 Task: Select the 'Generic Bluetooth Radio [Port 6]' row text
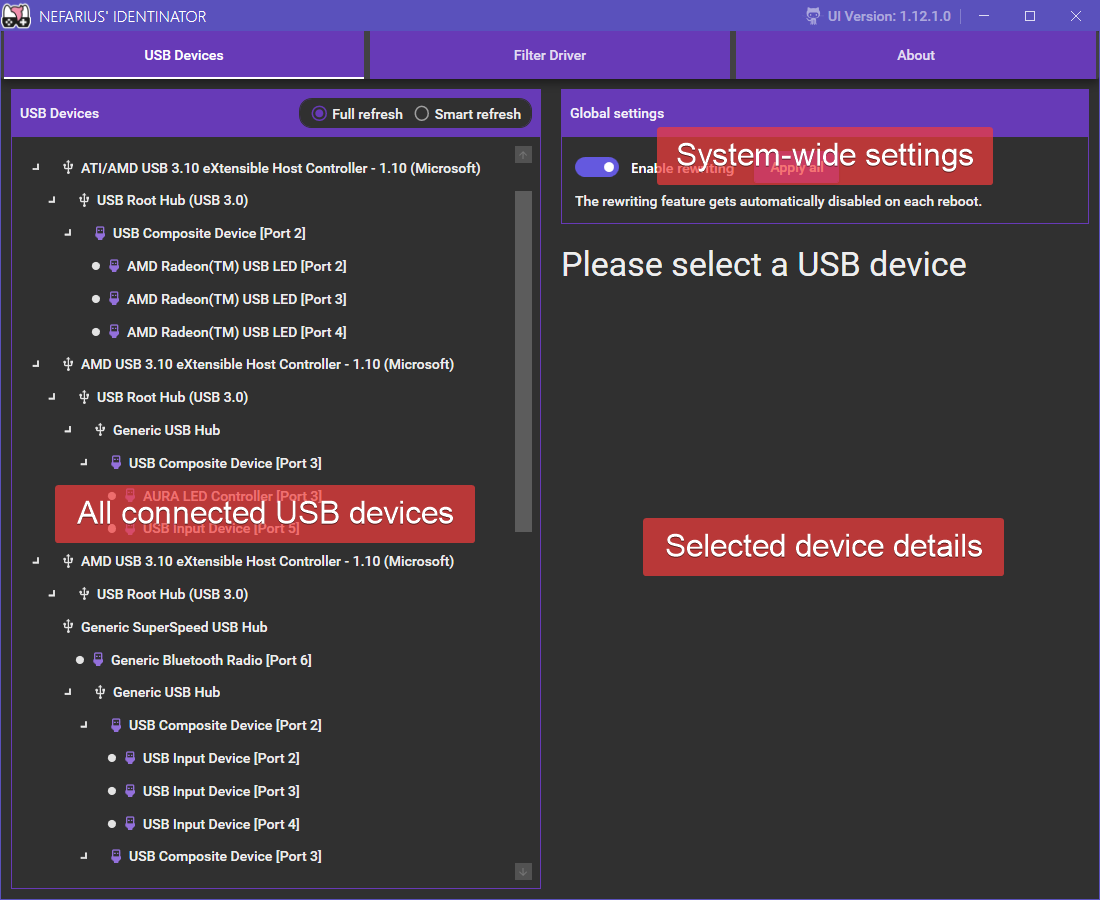pyautogui.click(x=211, y=660)
